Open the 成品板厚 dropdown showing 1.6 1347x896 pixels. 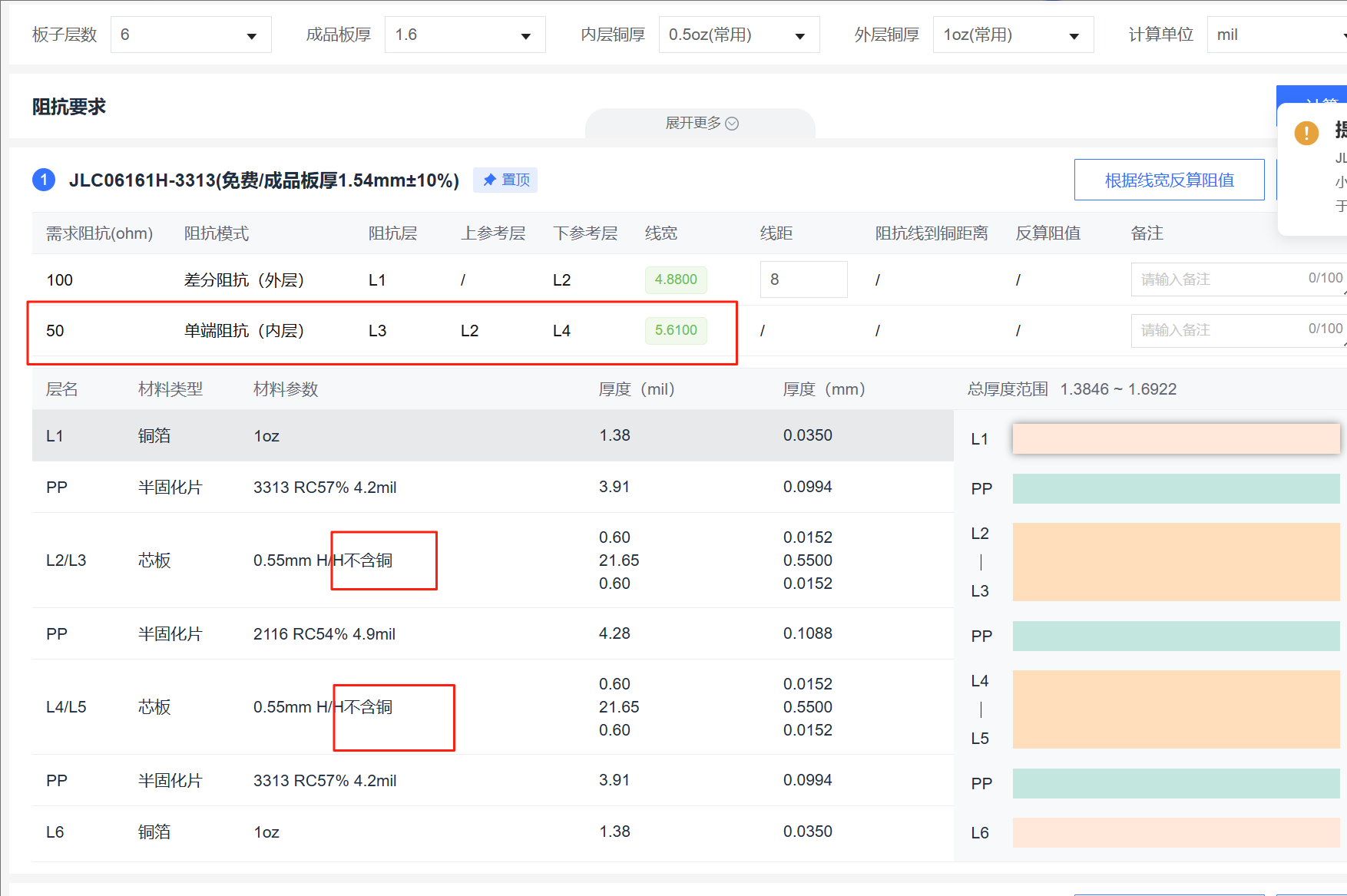[x=465, y=35]
